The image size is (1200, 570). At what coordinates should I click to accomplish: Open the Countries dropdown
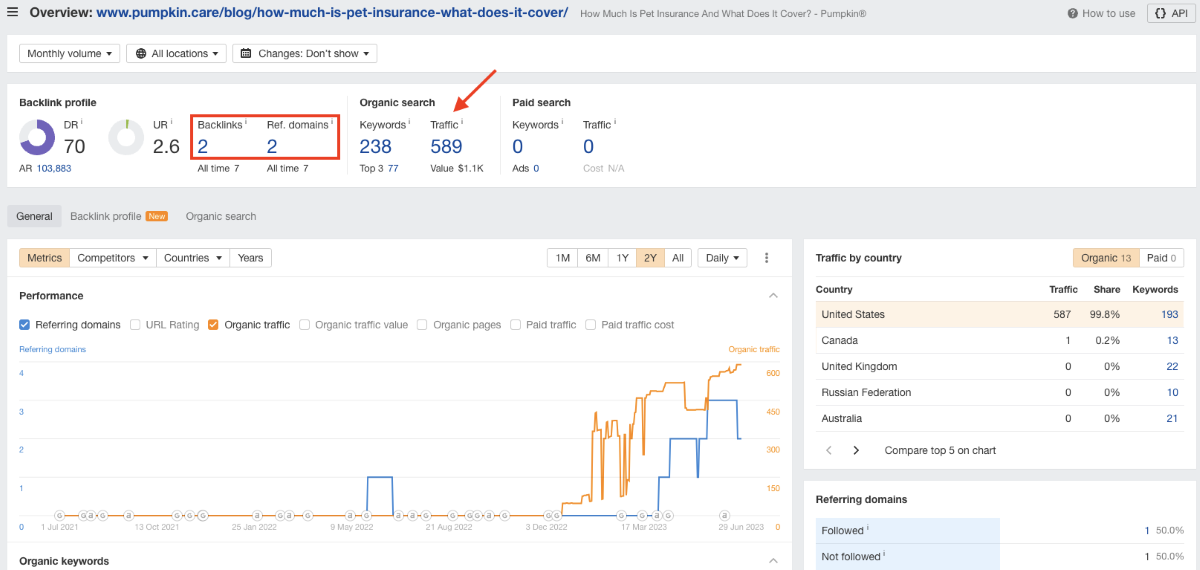(193, 258)
